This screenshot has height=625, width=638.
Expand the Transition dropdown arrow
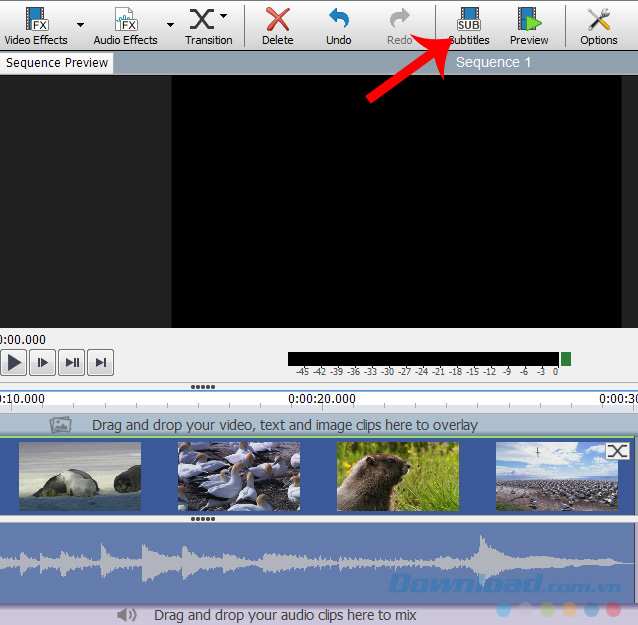(x=224, y=16)
